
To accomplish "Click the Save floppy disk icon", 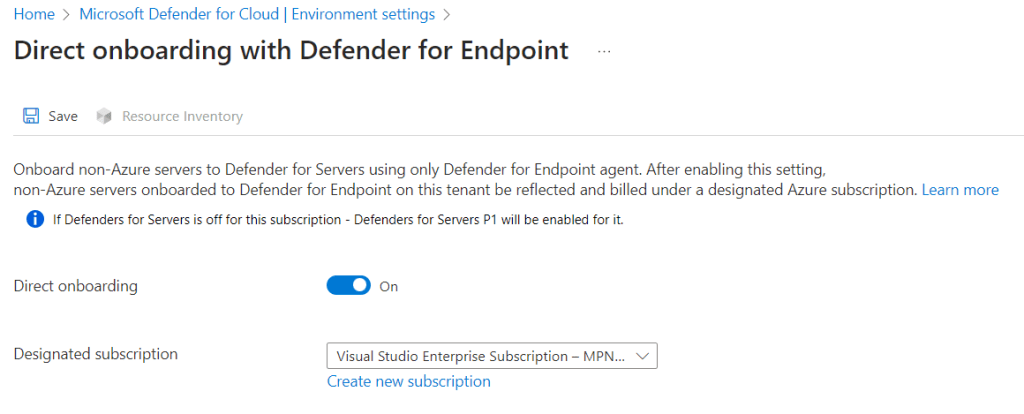I will click(x=31, y=116).
